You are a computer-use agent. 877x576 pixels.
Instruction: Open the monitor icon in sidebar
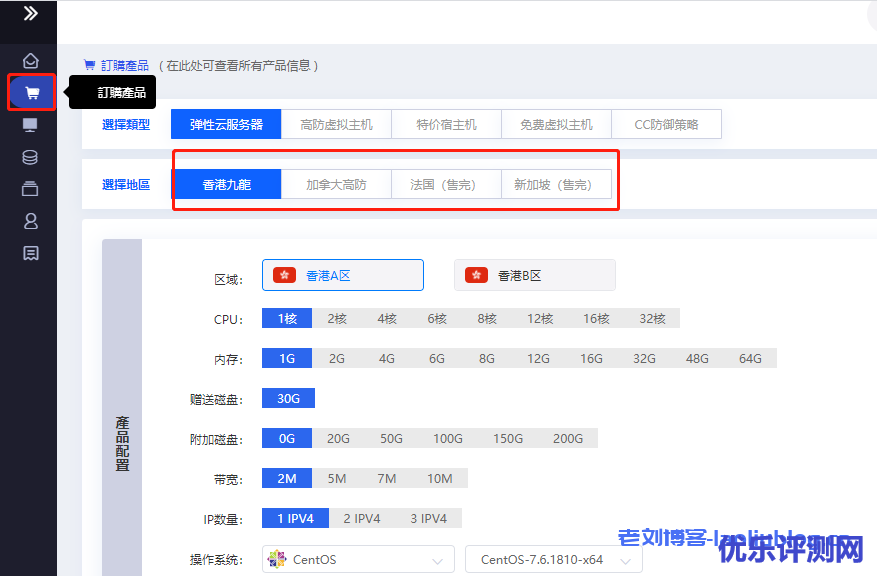(x=30, y=125)
